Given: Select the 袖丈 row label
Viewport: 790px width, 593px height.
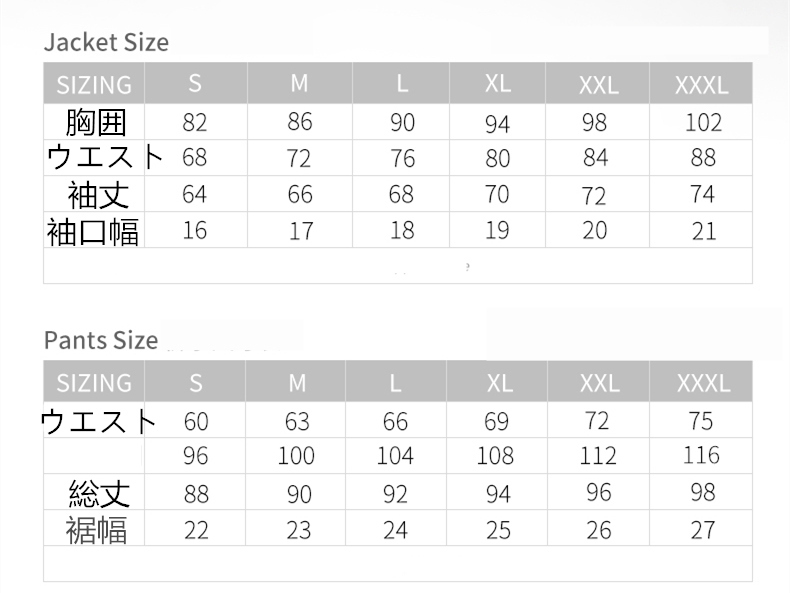Looking at the screenshot, I should click(x=98, y=194).
